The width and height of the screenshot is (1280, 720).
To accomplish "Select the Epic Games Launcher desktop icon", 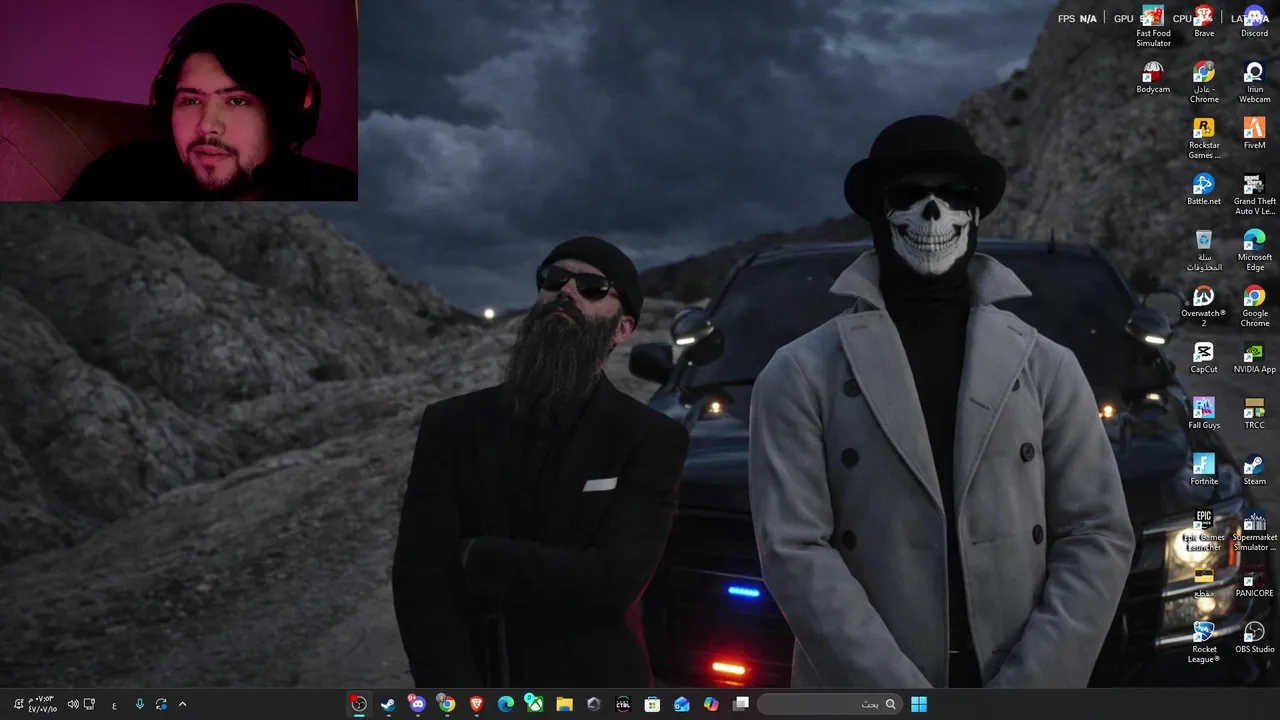I will coord(1204,531).
